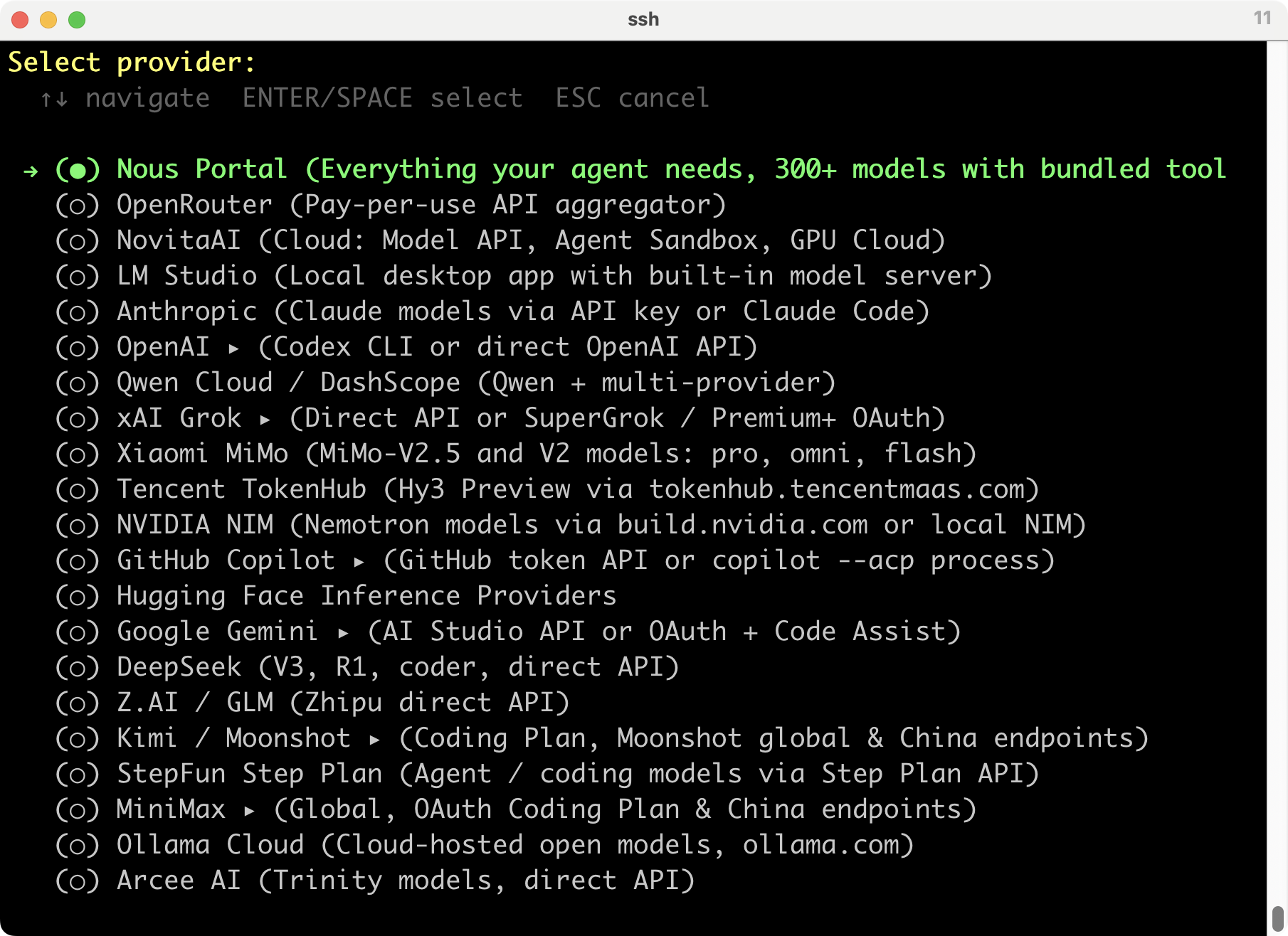
Task: Pick the Z.AI / GLM radio option
Action: coord(78,703)
